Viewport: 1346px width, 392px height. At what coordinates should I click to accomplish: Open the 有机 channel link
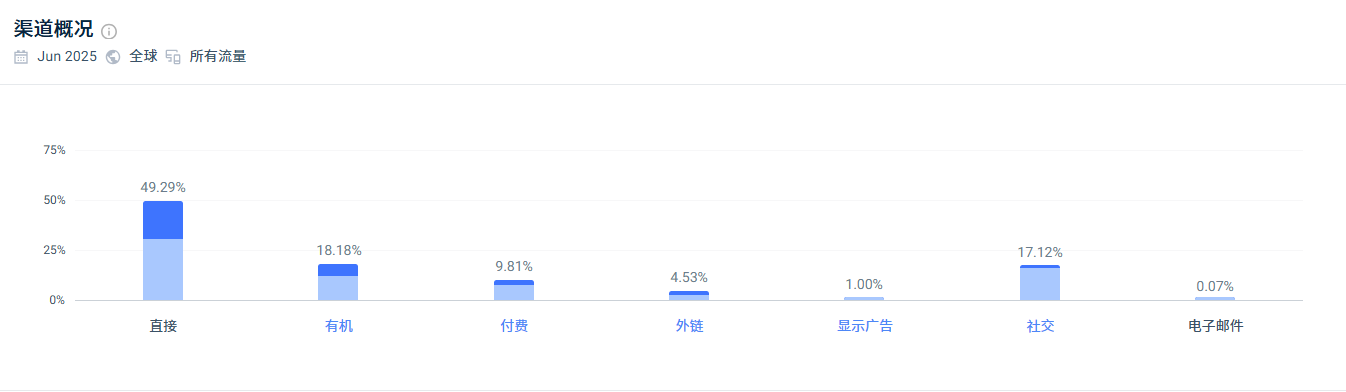coord(339,326)
